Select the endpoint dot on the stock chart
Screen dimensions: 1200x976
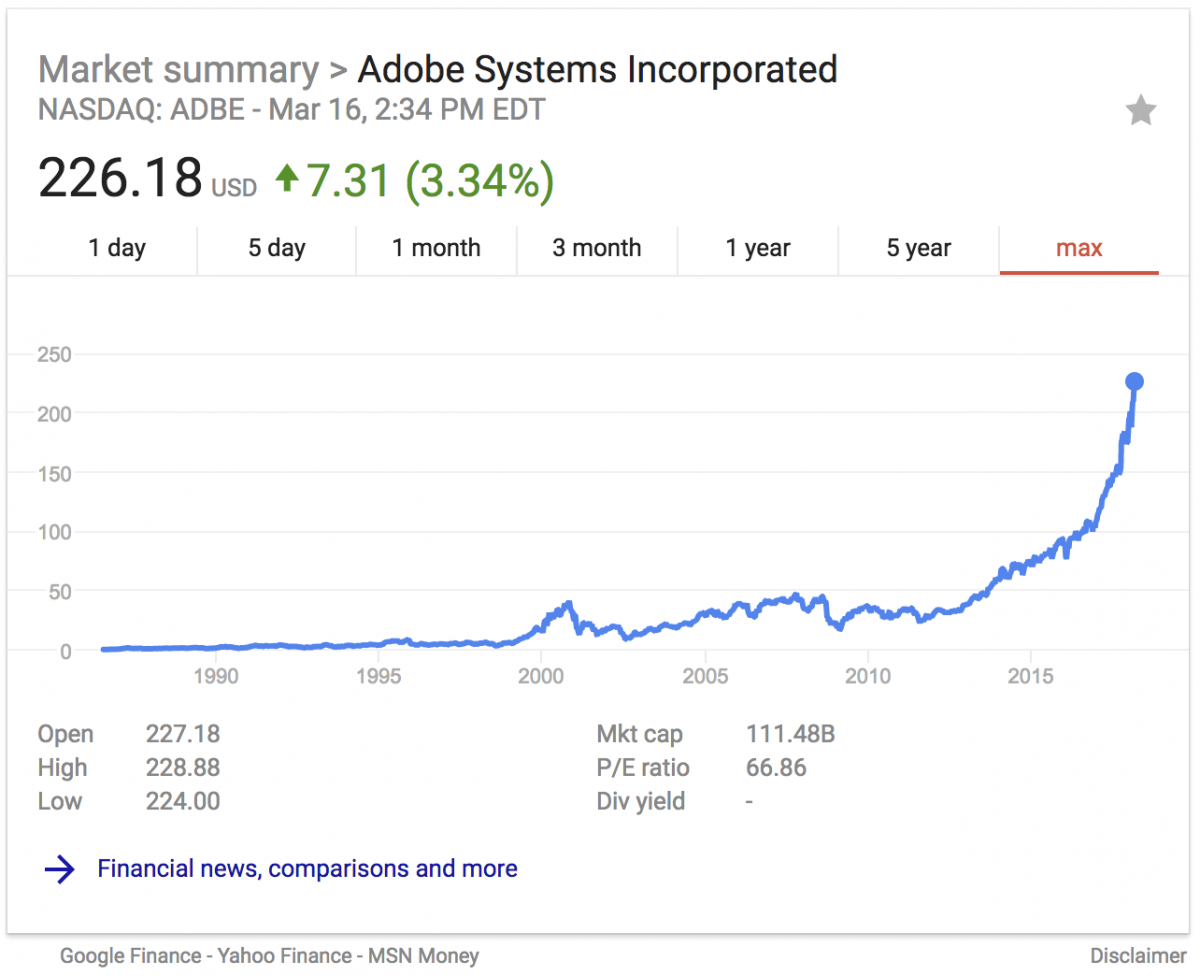(1135, 380)
